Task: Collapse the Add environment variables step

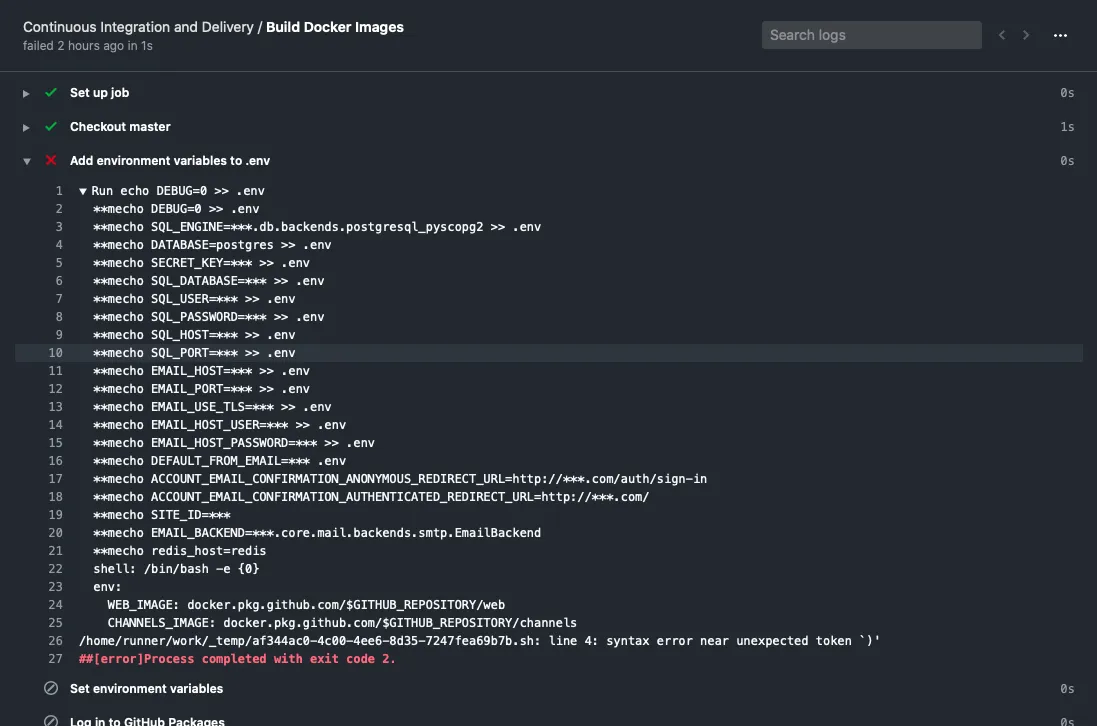Action: [27, 161]
